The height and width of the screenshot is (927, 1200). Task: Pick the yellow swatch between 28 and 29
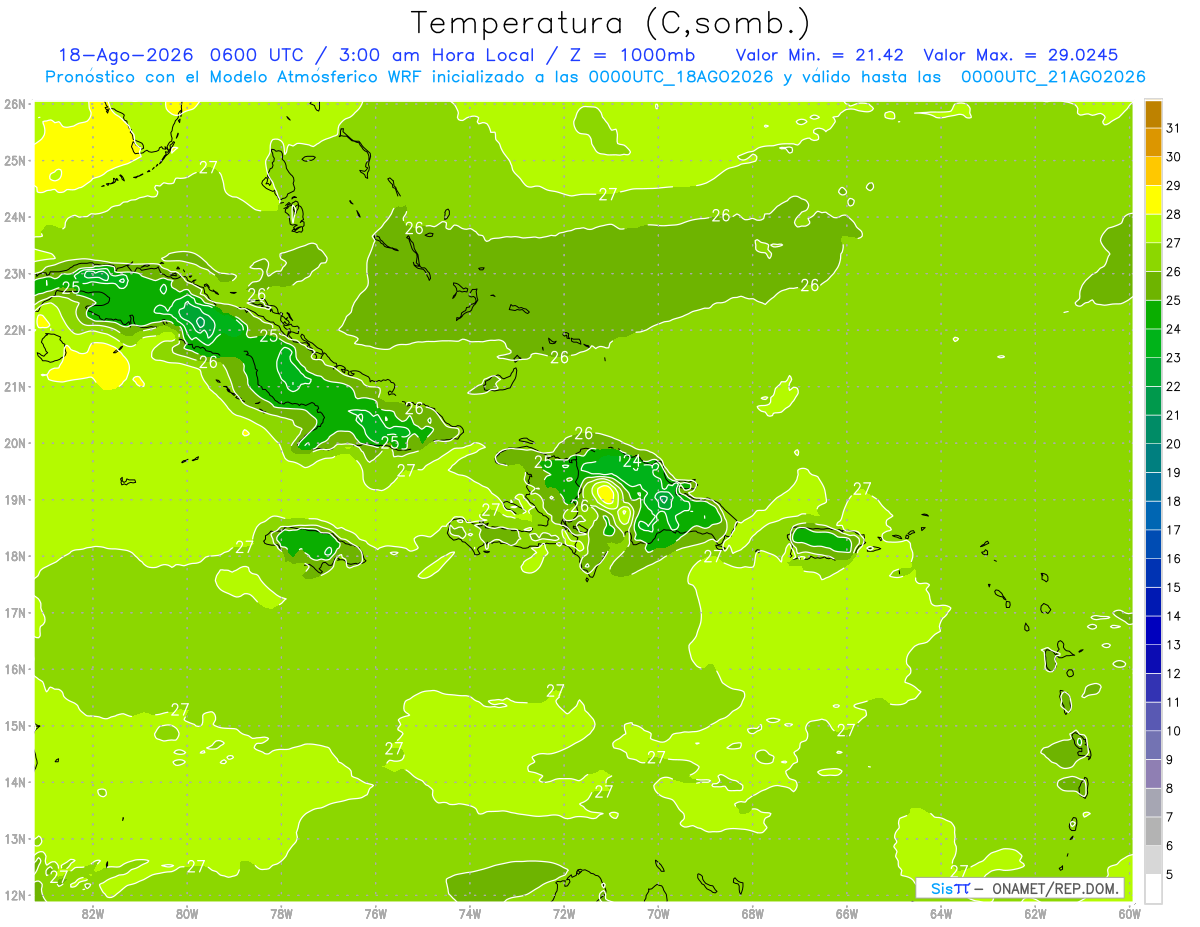1153,200
